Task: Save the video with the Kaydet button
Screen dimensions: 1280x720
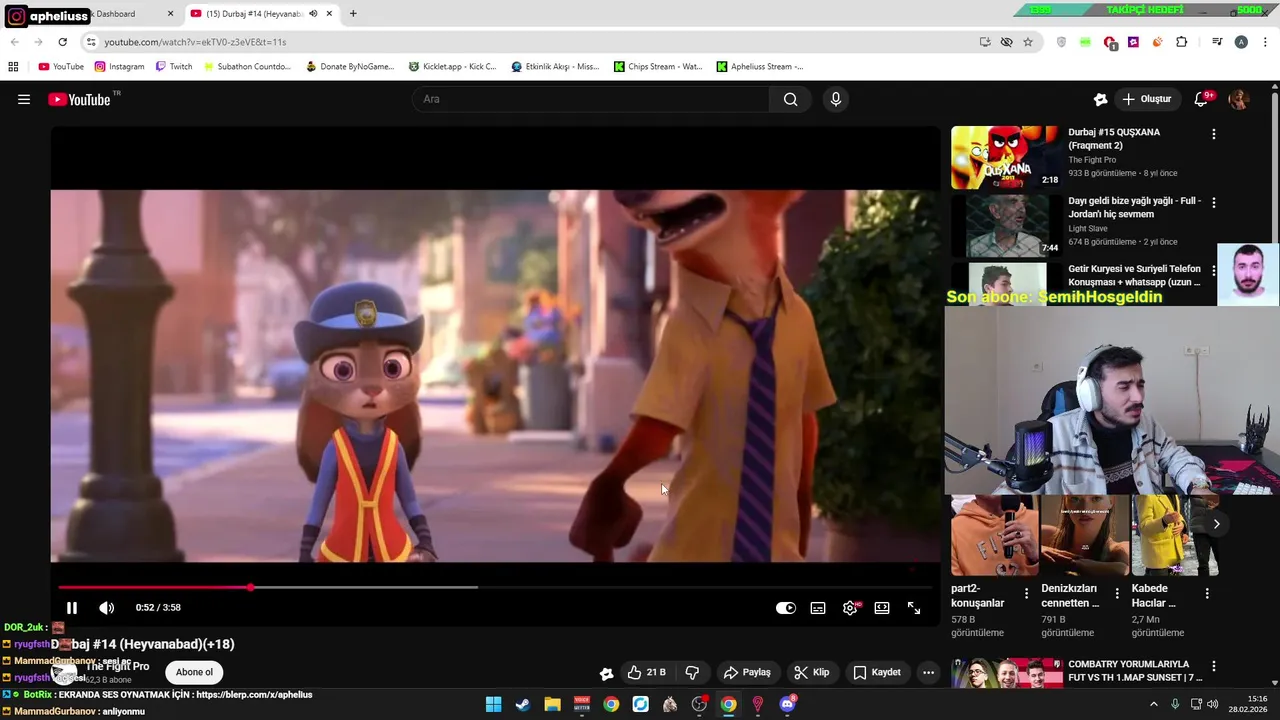Action: 875,672
